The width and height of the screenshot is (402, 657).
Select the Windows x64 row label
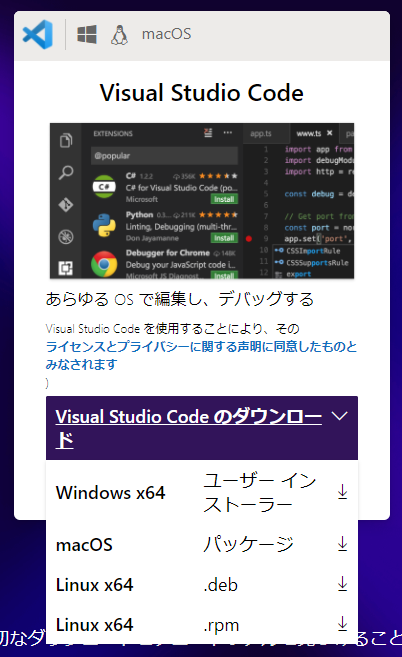(x=111, y=492)
